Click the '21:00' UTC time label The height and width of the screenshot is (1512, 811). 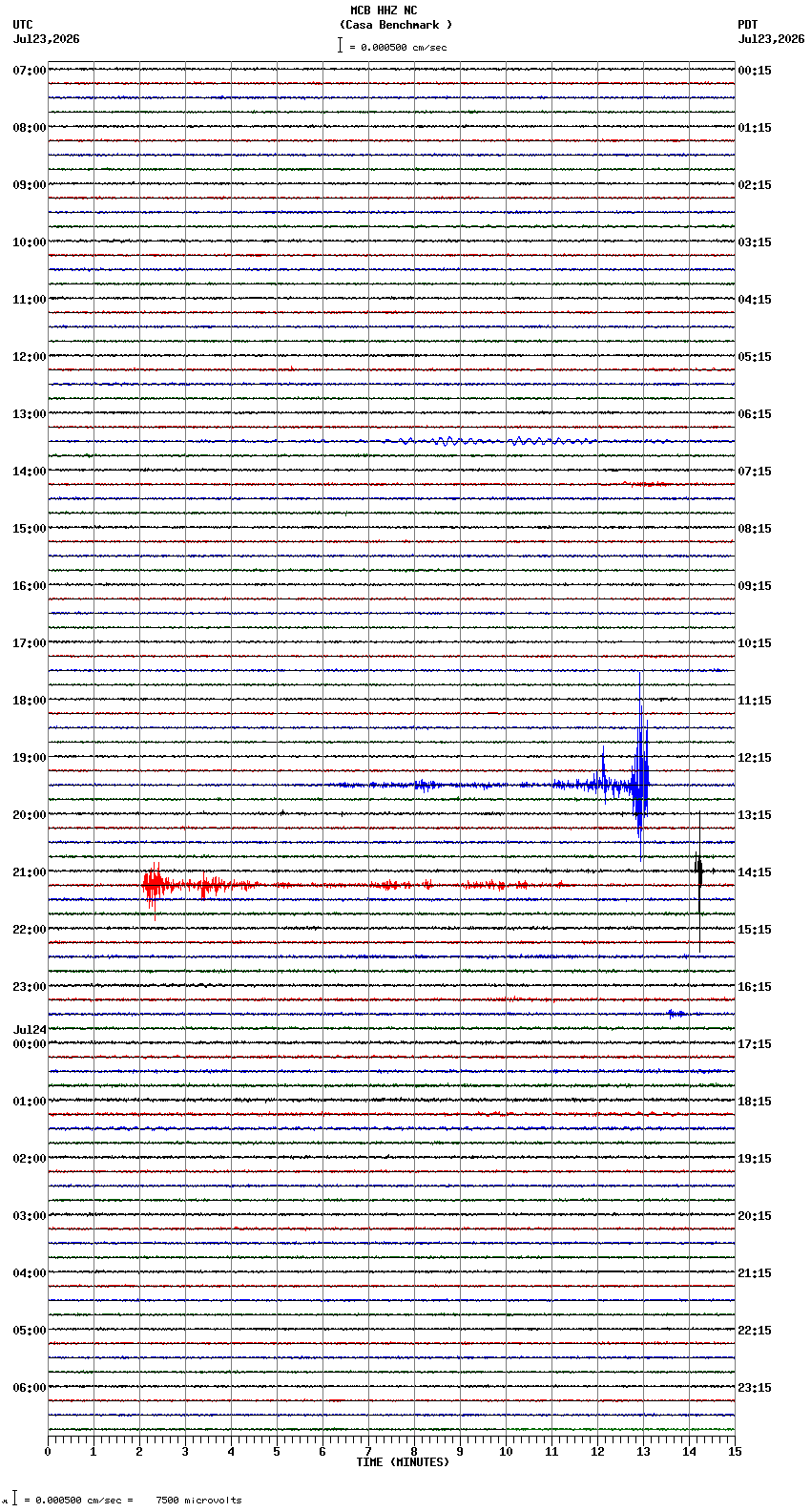click(x=30, y=872)
